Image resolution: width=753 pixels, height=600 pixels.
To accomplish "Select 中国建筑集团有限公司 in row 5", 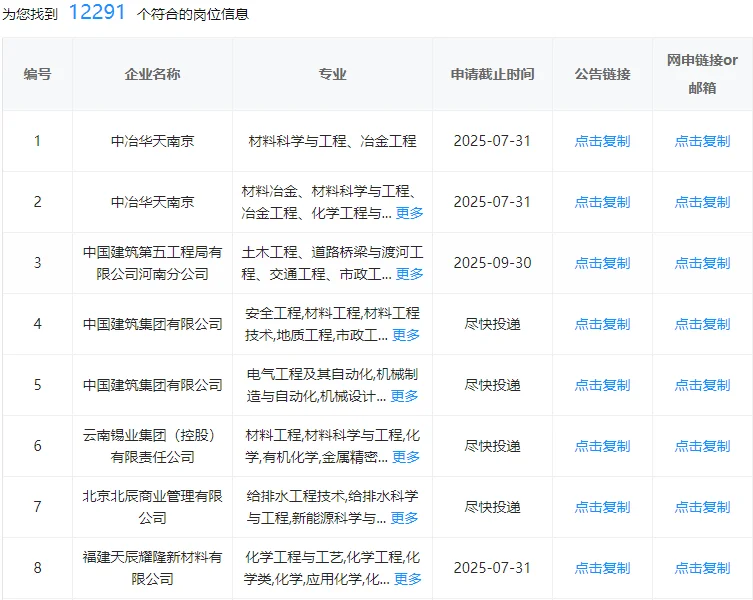I will [x=152, y=385].
